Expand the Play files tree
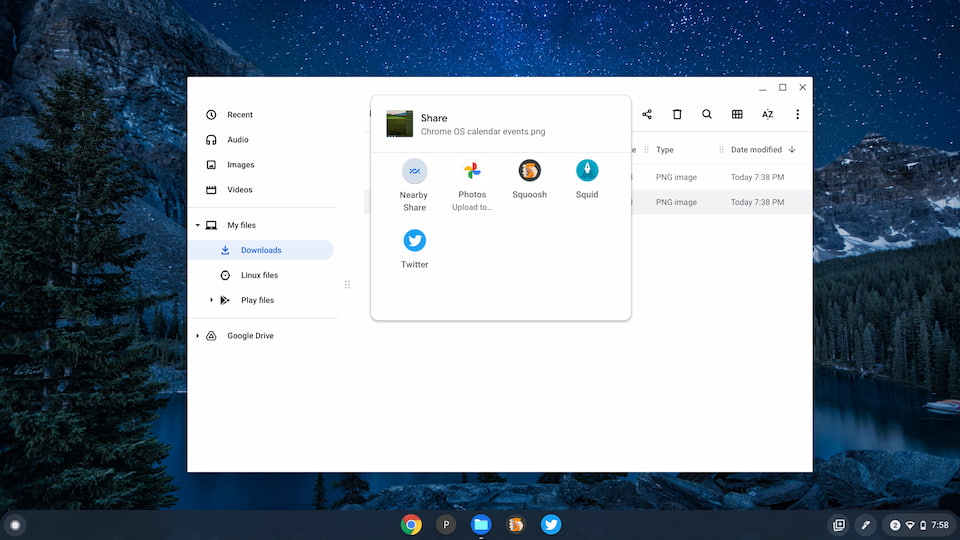 point(211,300)
